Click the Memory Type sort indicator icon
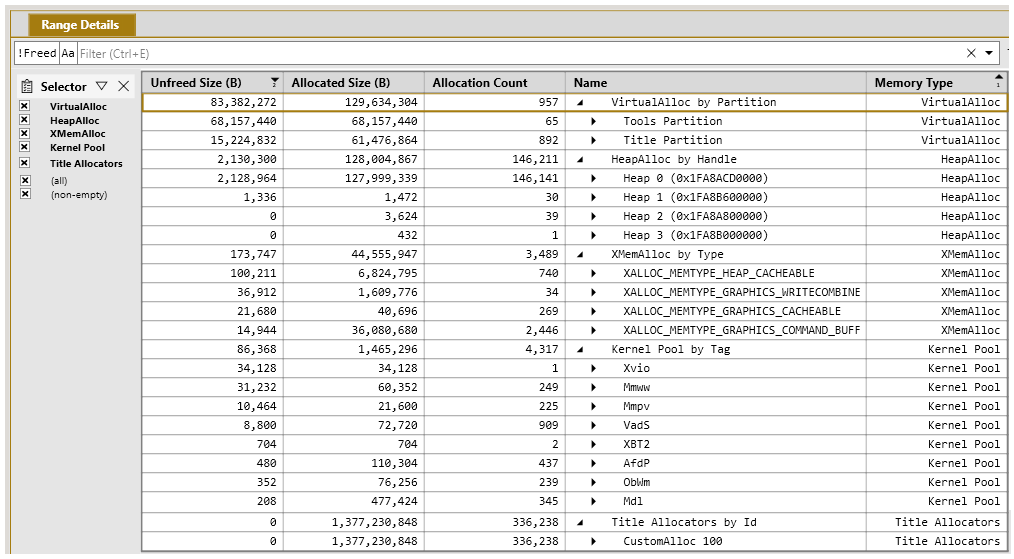This screenshot has height=559, width=1014. (998, 81)
